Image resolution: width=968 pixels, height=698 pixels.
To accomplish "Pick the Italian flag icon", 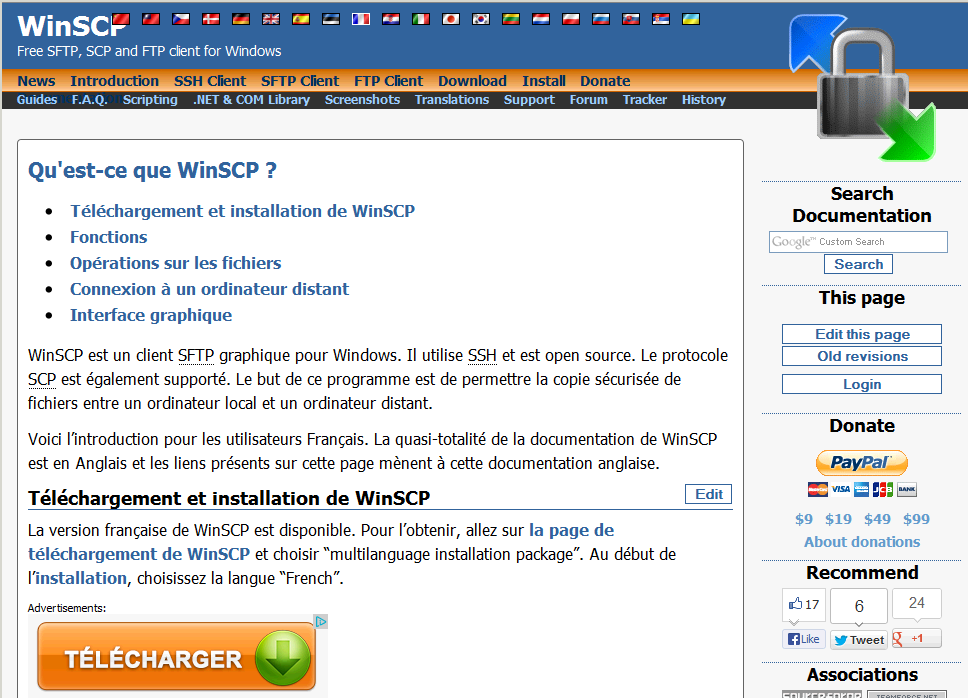I will [421, 19].
